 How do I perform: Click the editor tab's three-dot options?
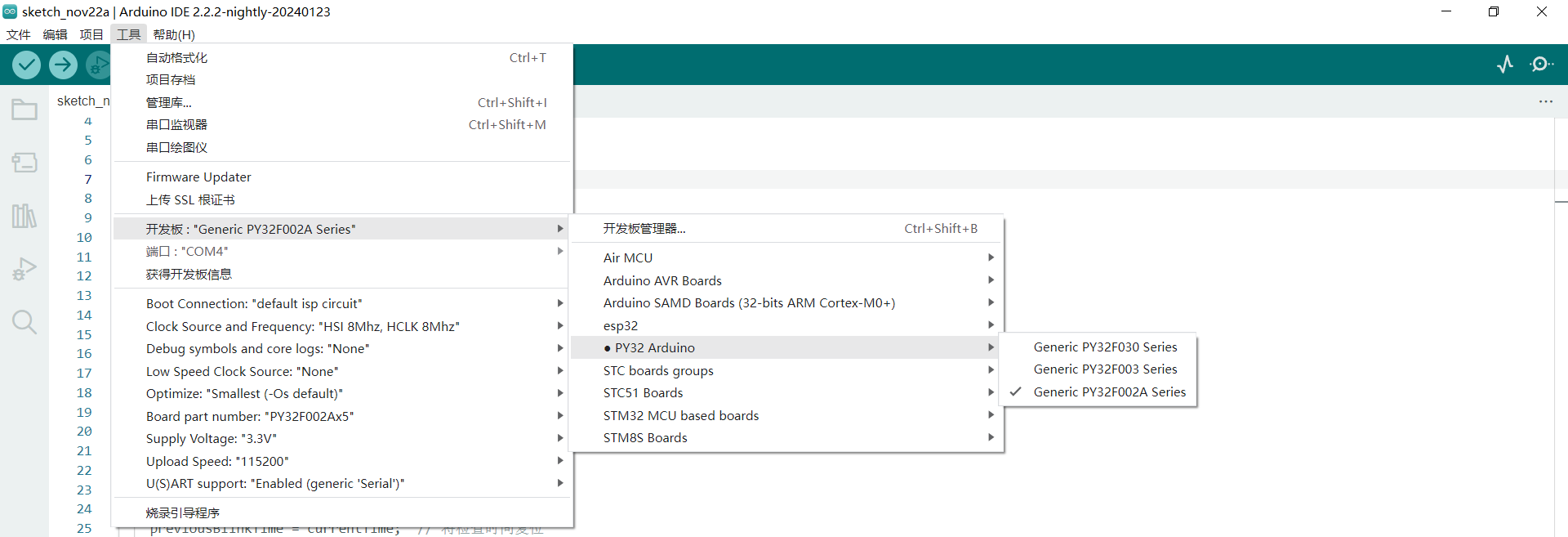(x=1545, y=101)
